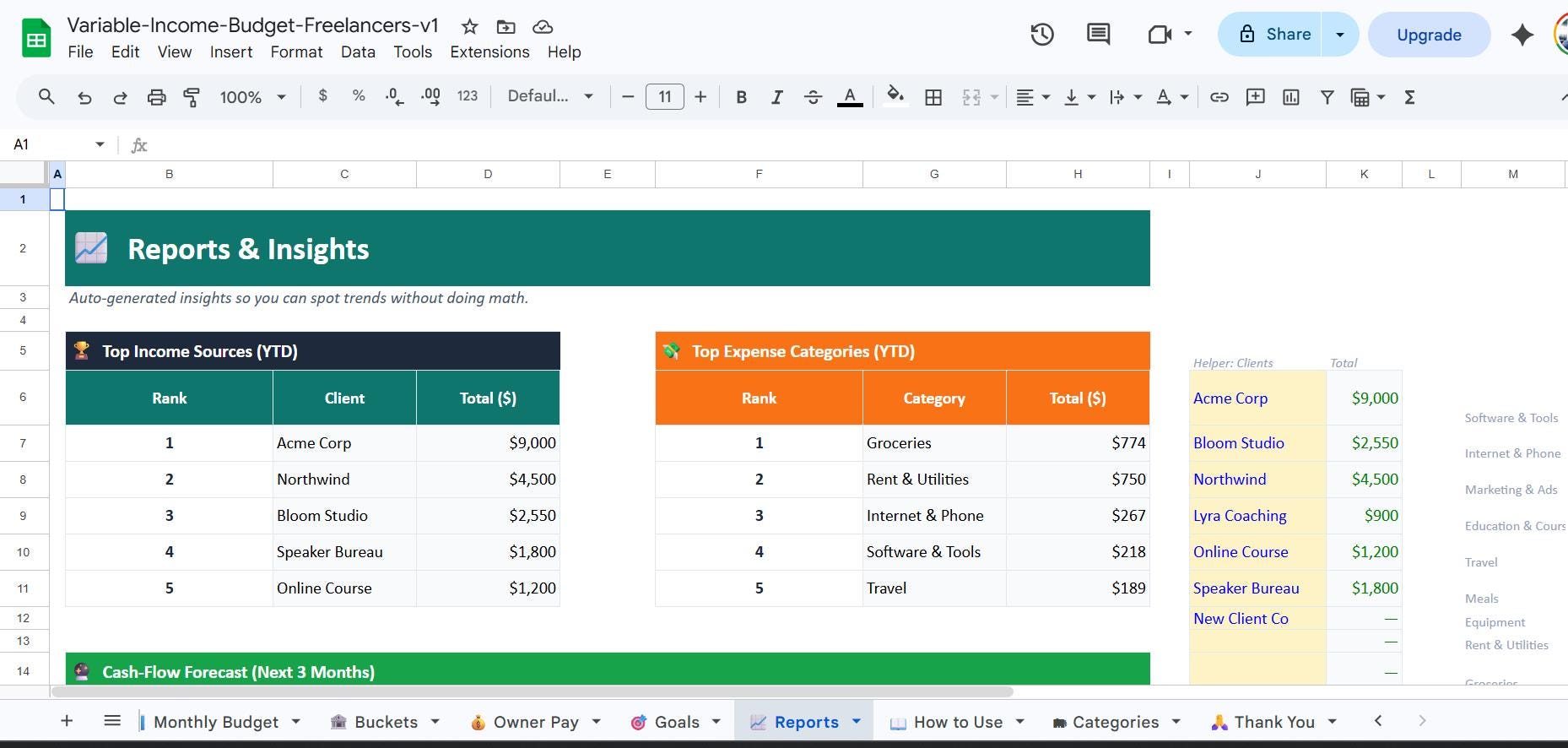Click the Upgrade button
The width and height of the screenshot is (1568, 748).
(x=1429, y=35)
